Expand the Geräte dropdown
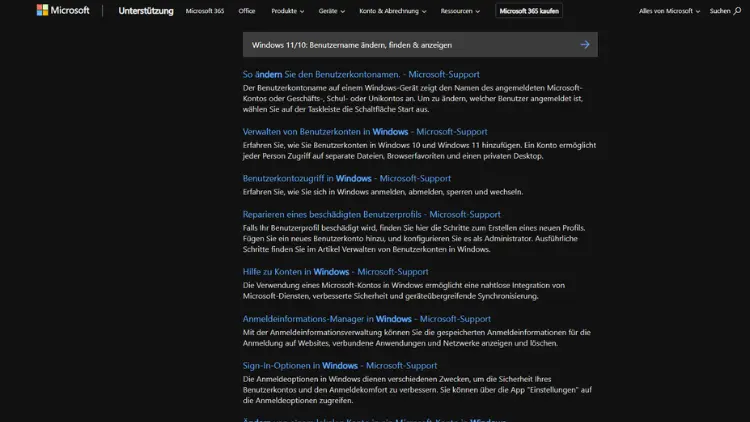 [x=331, y=11]
